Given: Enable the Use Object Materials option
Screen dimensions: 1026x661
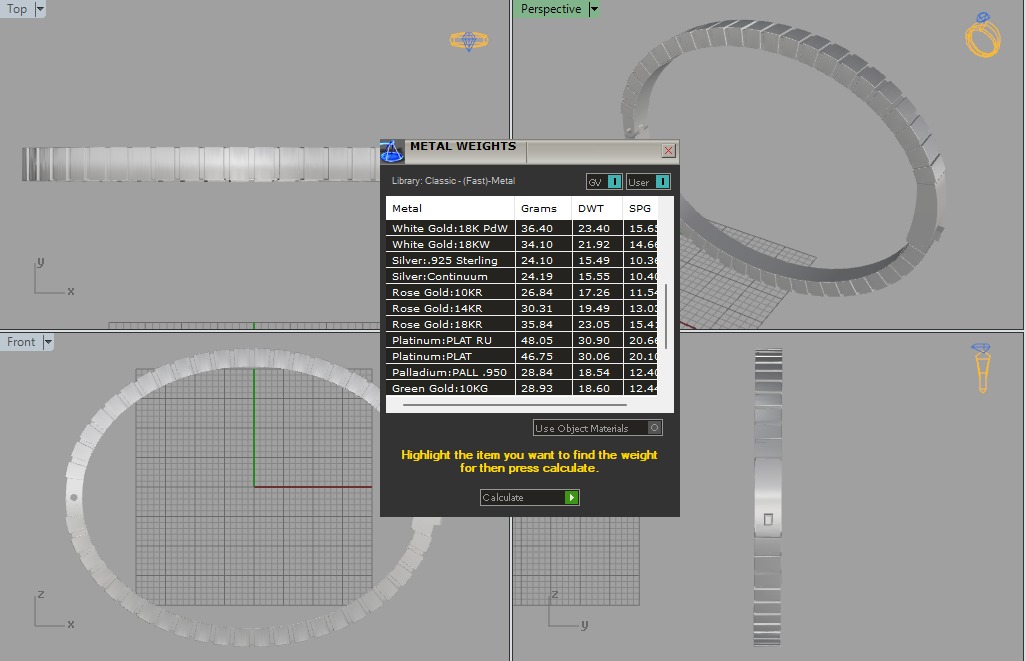Looking at the screenshot, I should point(597,428).
